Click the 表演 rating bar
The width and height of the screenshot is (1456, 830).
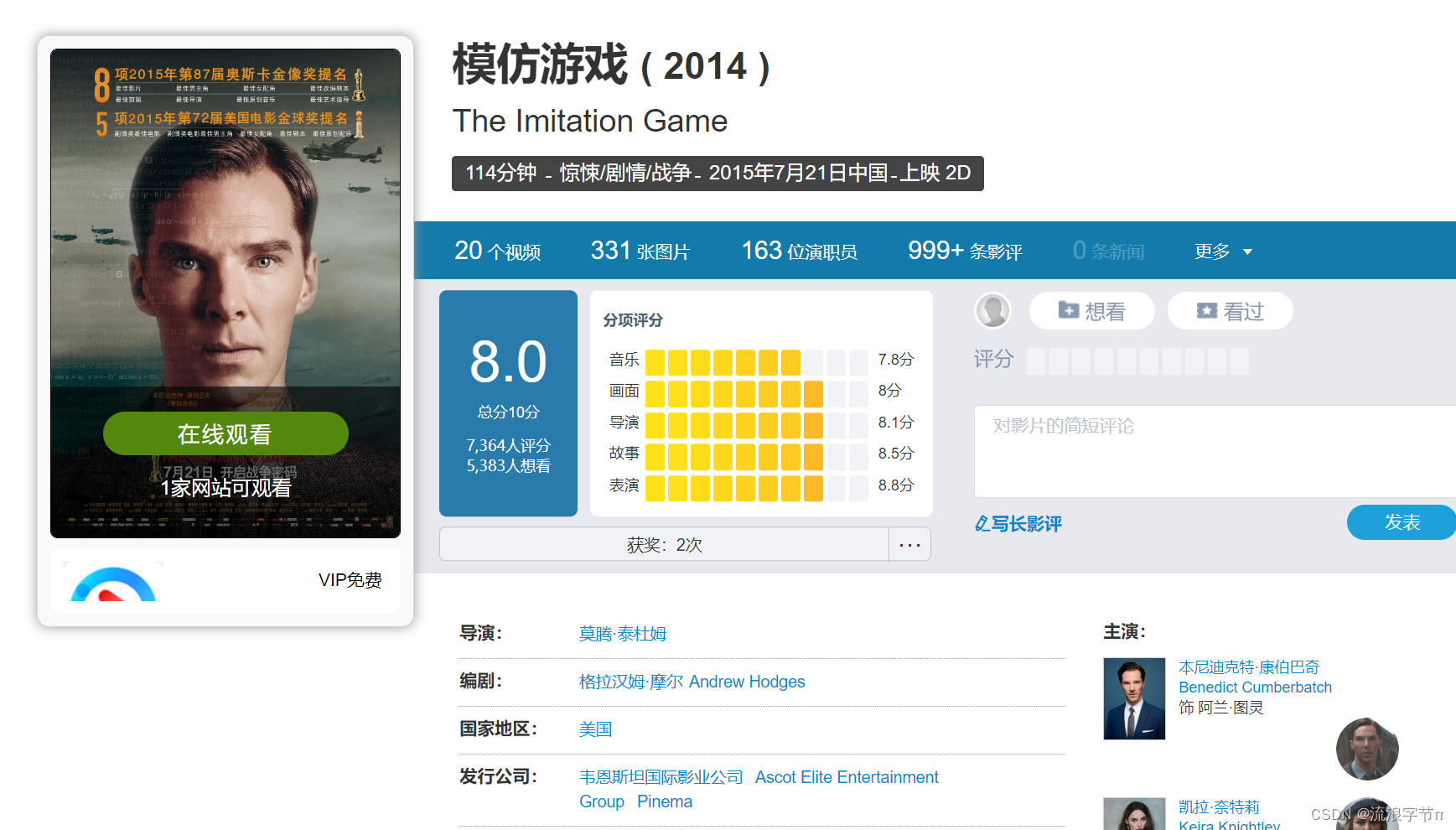(756, 488)
